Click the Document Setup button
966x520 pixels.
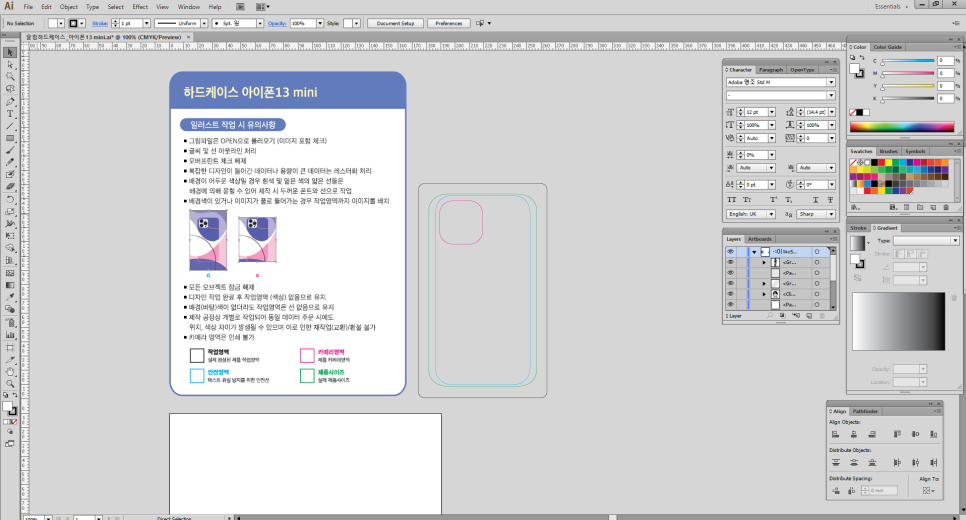pos(396,23)
